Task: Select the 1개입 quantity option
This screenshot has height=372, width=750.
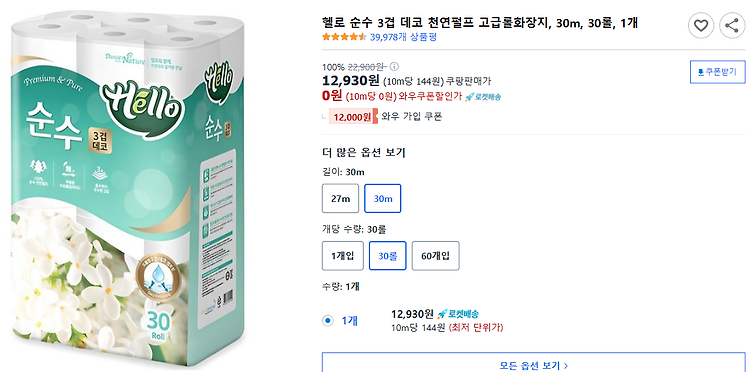Action: (x=342, y=256)
